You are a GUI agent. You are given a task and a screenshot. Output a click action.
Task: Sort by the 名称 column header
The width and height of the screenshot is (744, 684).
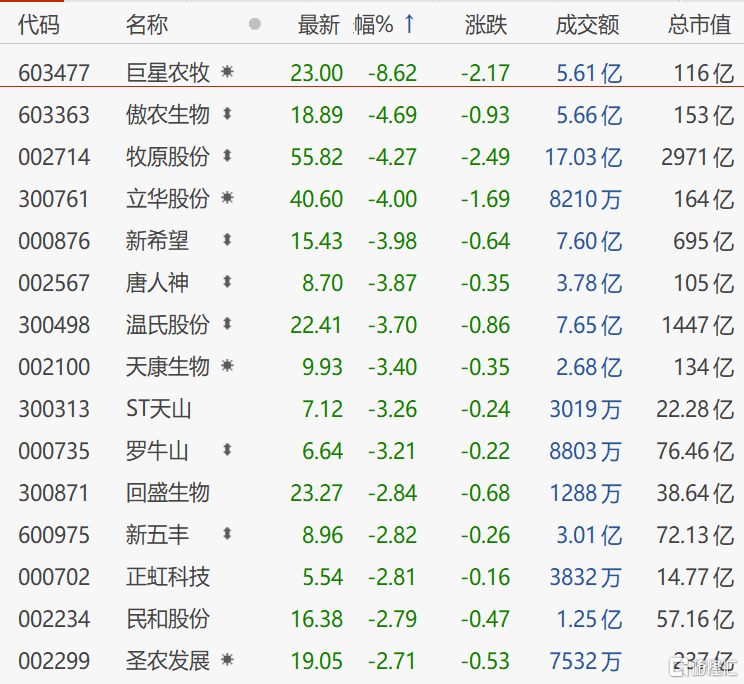pos(147,24)
